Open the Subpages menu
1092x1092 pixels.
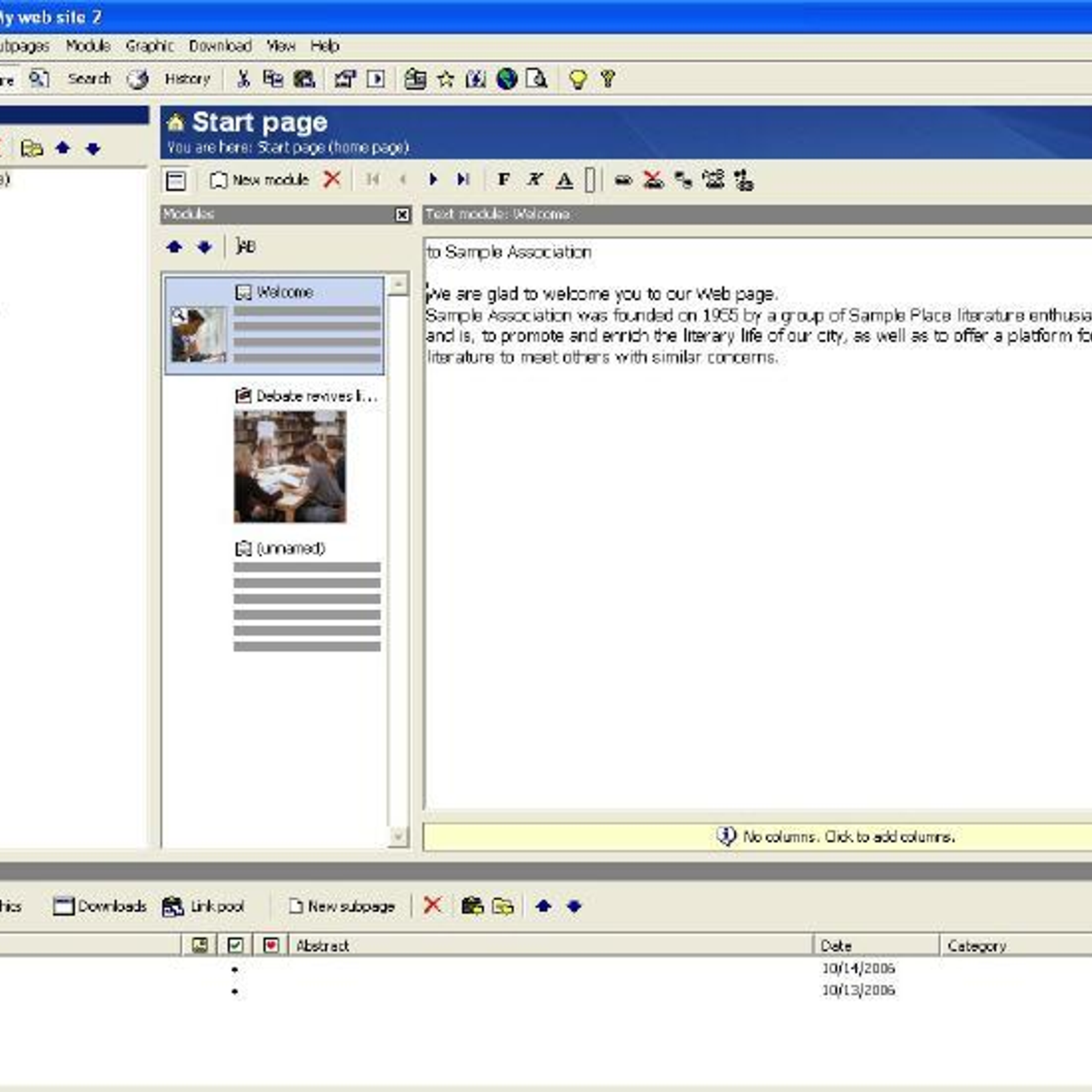coord(25,46)
